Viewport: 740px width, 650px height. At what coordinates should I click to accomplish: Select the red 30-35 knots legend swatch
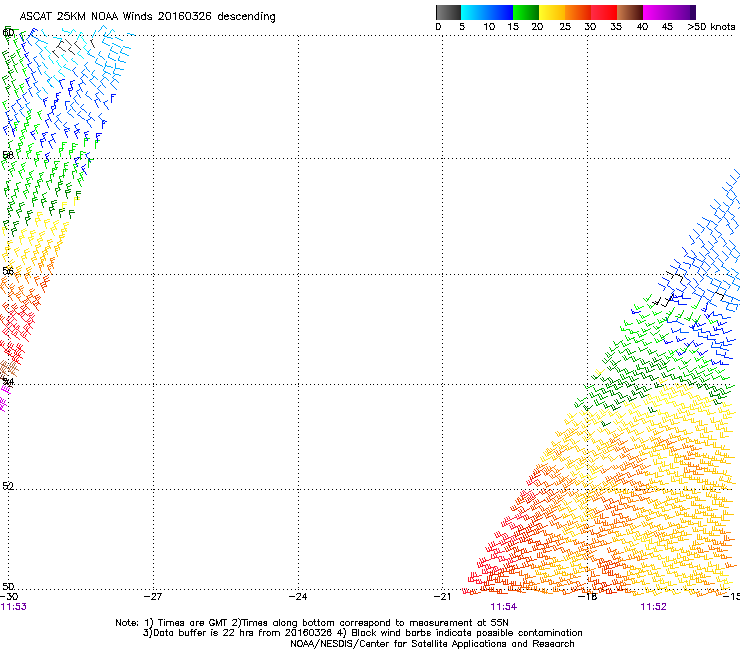click(604, 12)
